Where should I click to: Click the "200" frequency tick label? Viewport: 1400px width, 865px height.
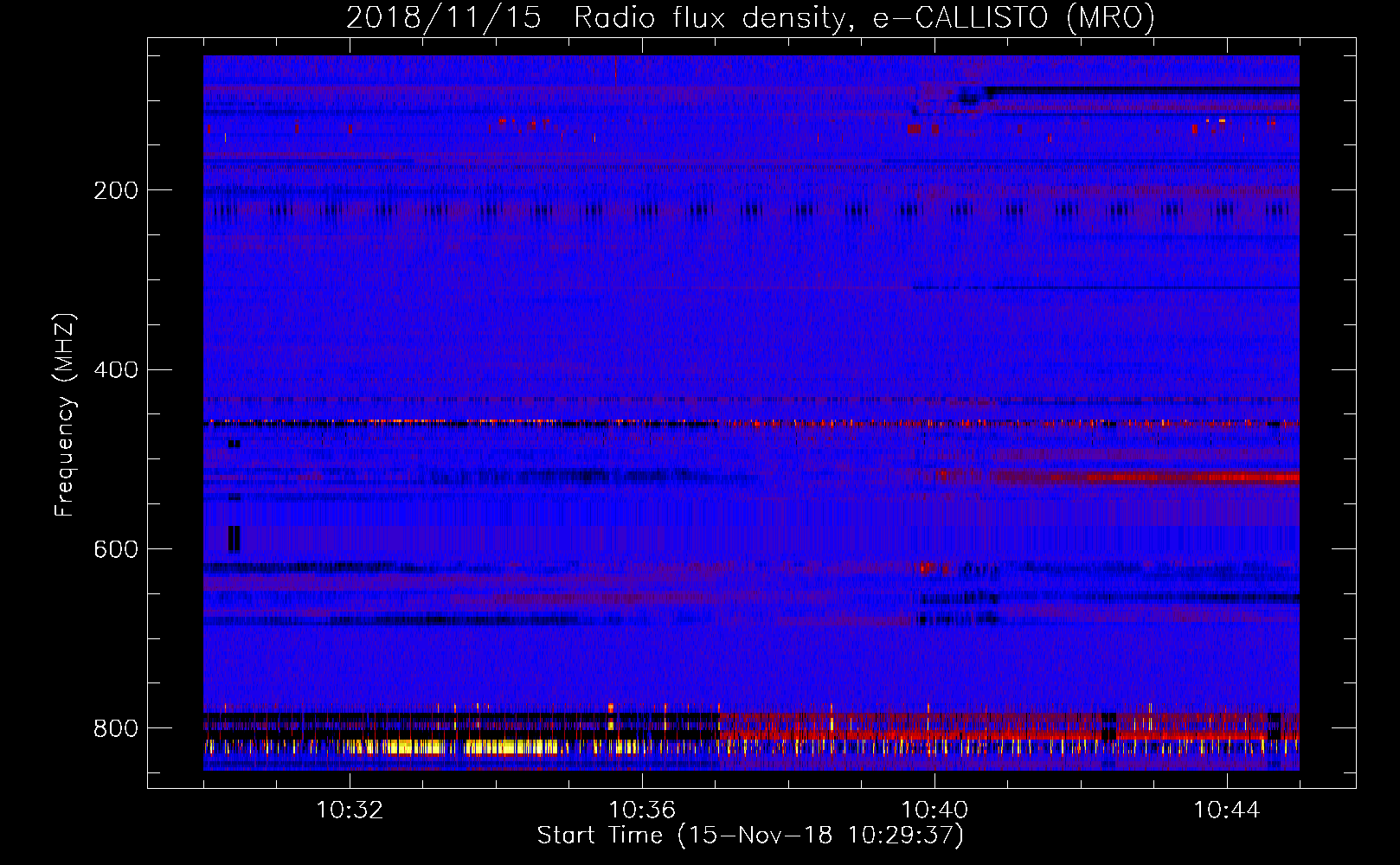pyautogui.click(x=115, y=190)
